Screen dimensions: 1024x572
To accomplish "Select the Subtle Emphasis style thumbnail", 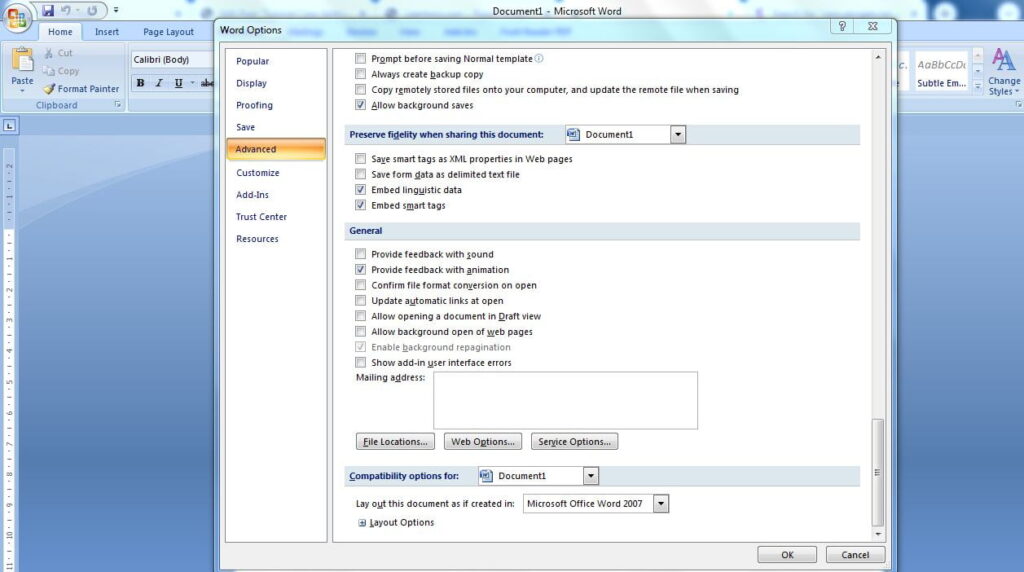I will coord(941,71).
